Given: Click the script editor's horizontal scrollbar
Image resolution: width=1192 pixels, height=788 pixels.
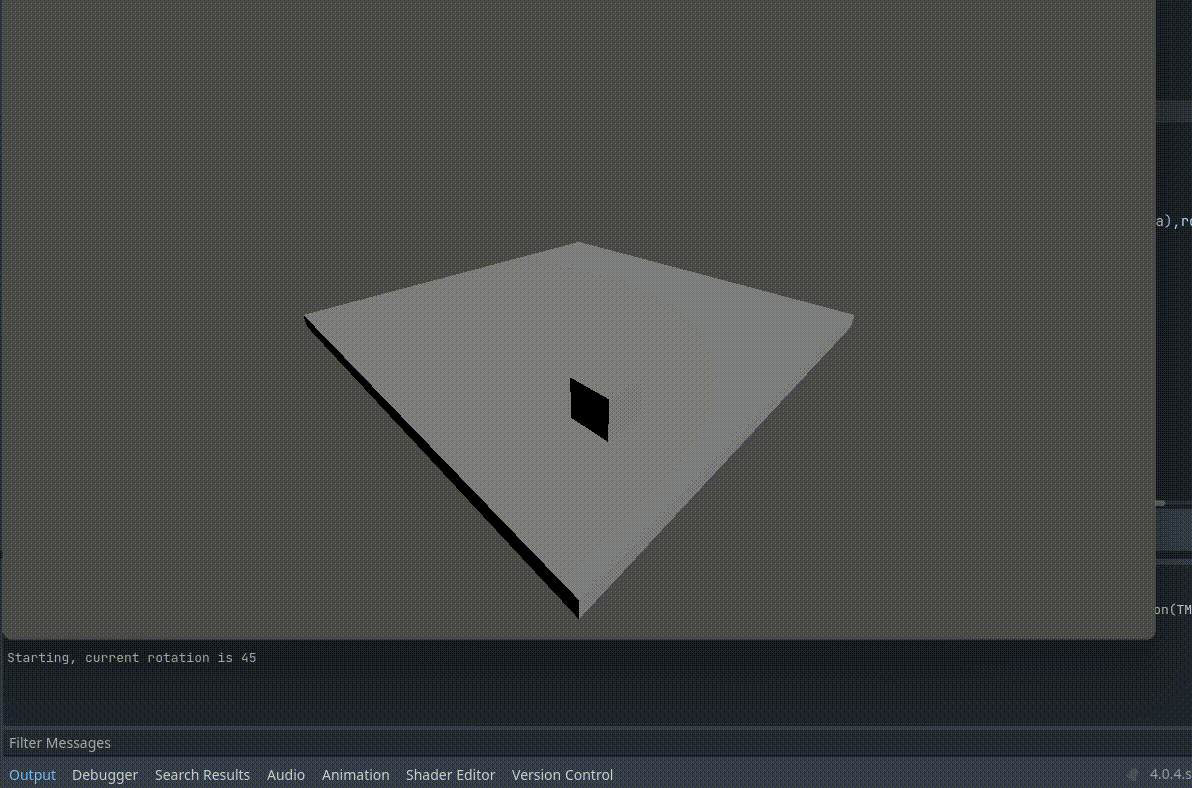Looking at the screenshot, I should tap(1160, 503).
